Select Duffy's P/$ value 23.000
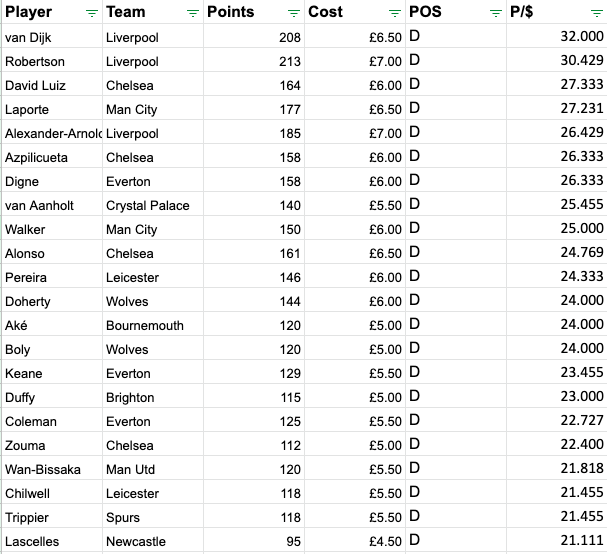The height and width of the screenshot is (554, 607). pyautogui.click(x=557, y=396)
